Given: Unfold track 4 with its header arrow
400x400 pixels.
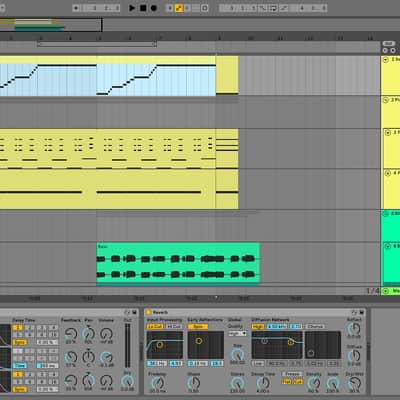Looking at the screenshot, I should [x=388, y=173].
